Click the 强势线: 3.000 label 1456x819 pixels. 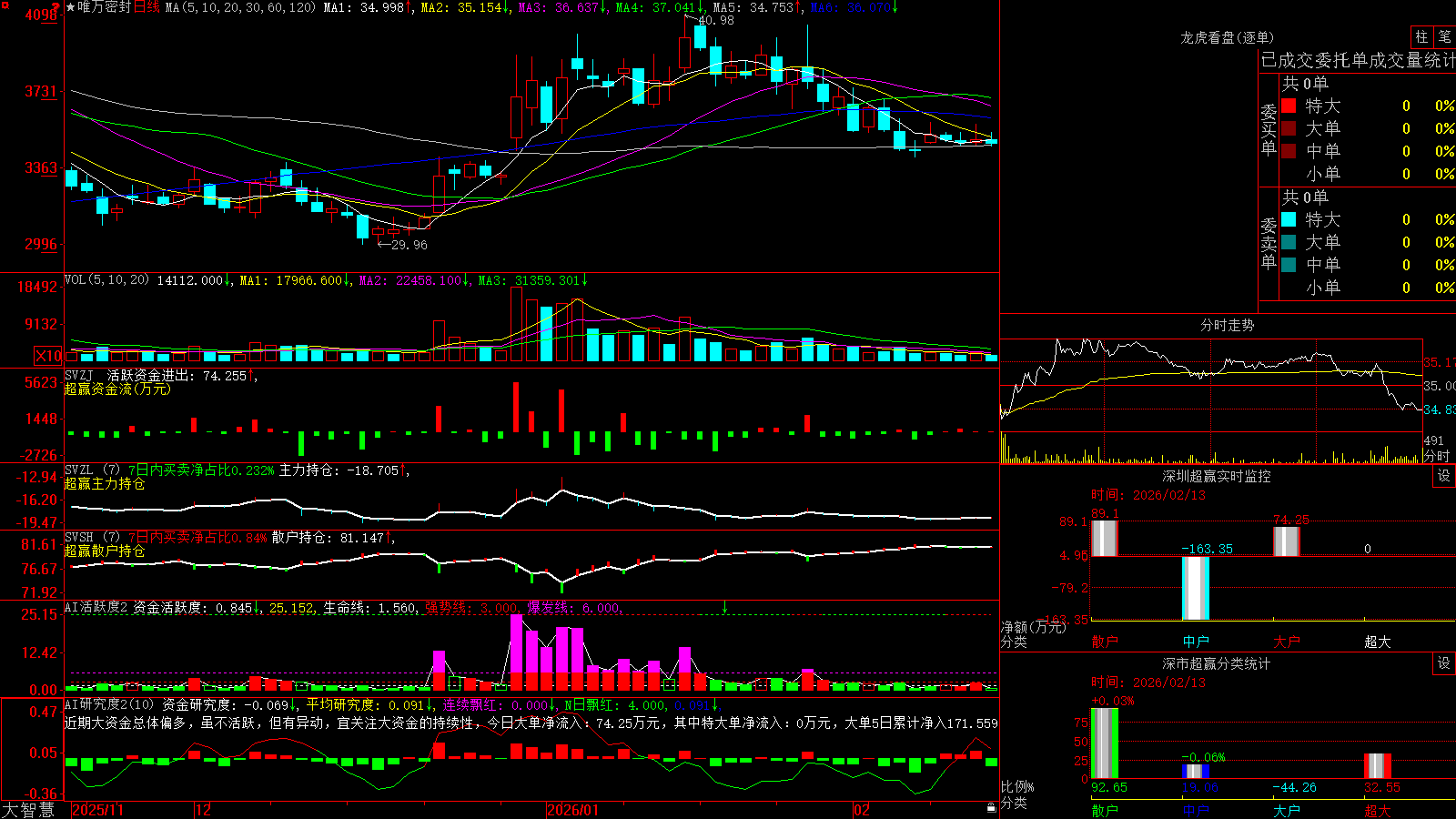(x=472, y=607)
